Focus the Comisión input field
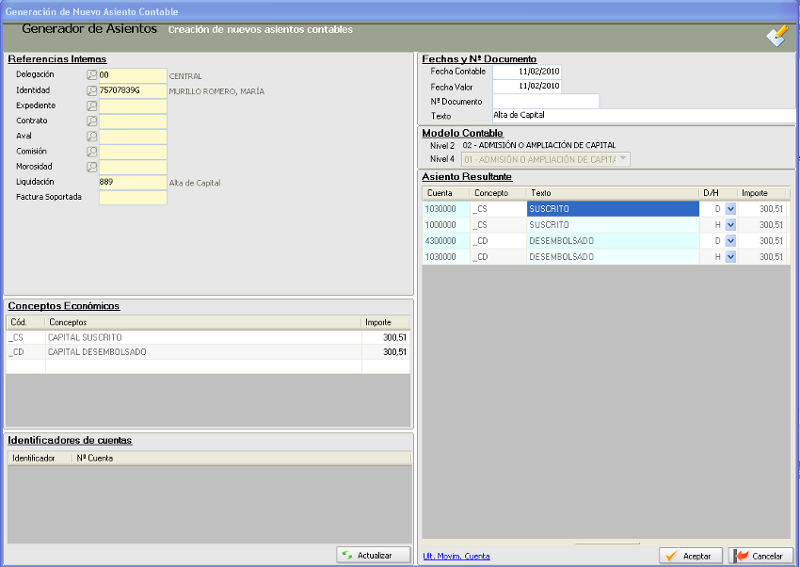Screen dimensions: 800x567 (133, 152)
